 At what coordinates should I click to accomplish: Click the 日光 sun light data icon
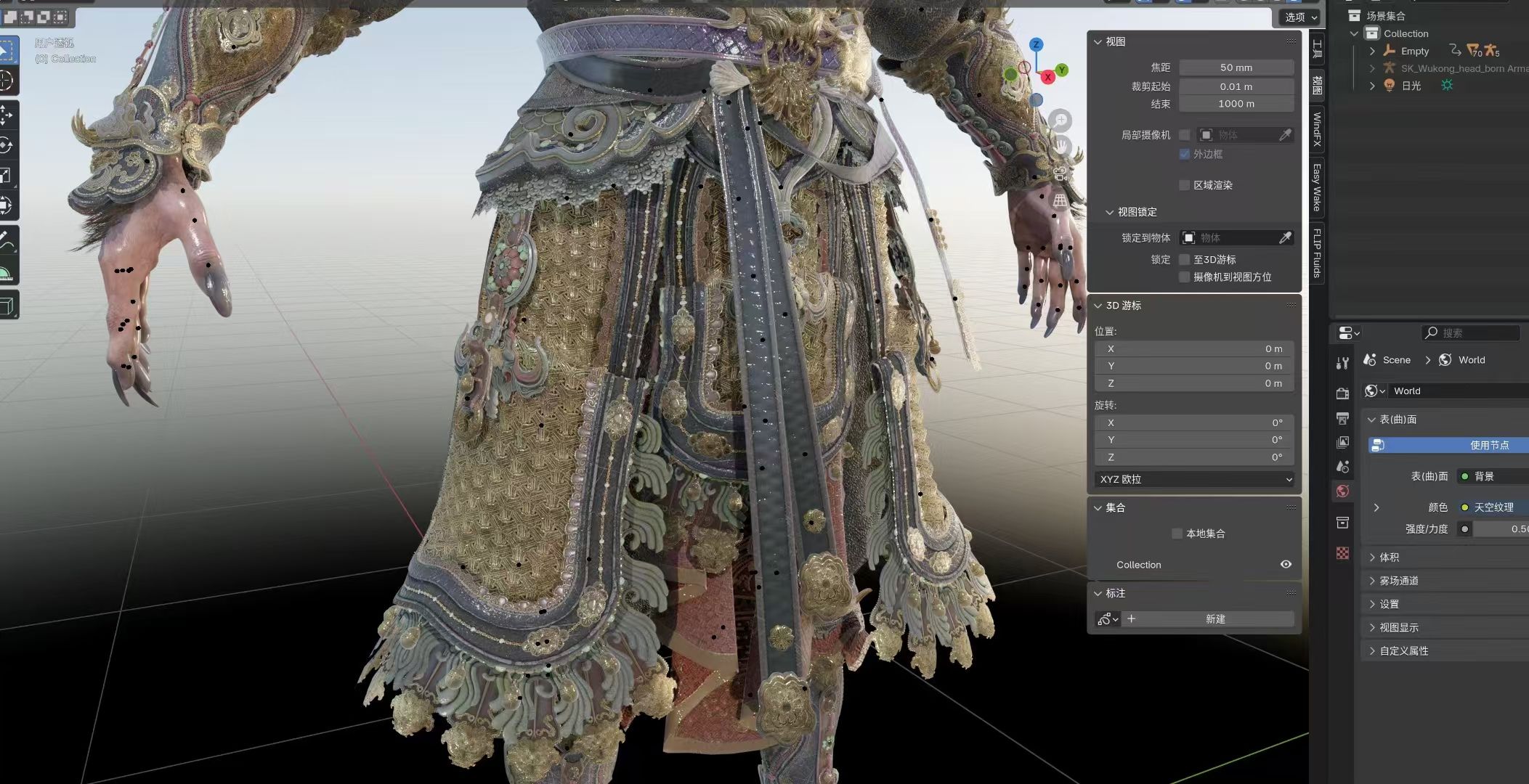[1447, 85]
